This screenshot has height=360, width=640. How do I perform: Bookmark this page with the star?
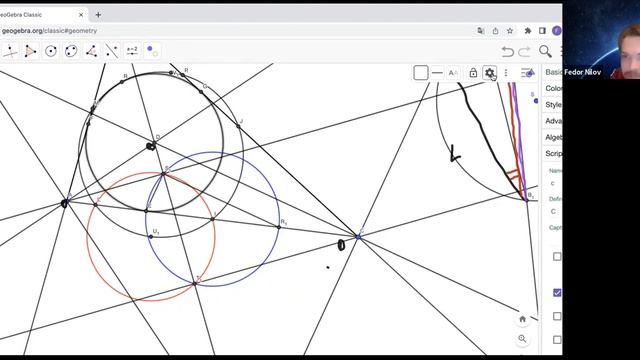point(510,31)
